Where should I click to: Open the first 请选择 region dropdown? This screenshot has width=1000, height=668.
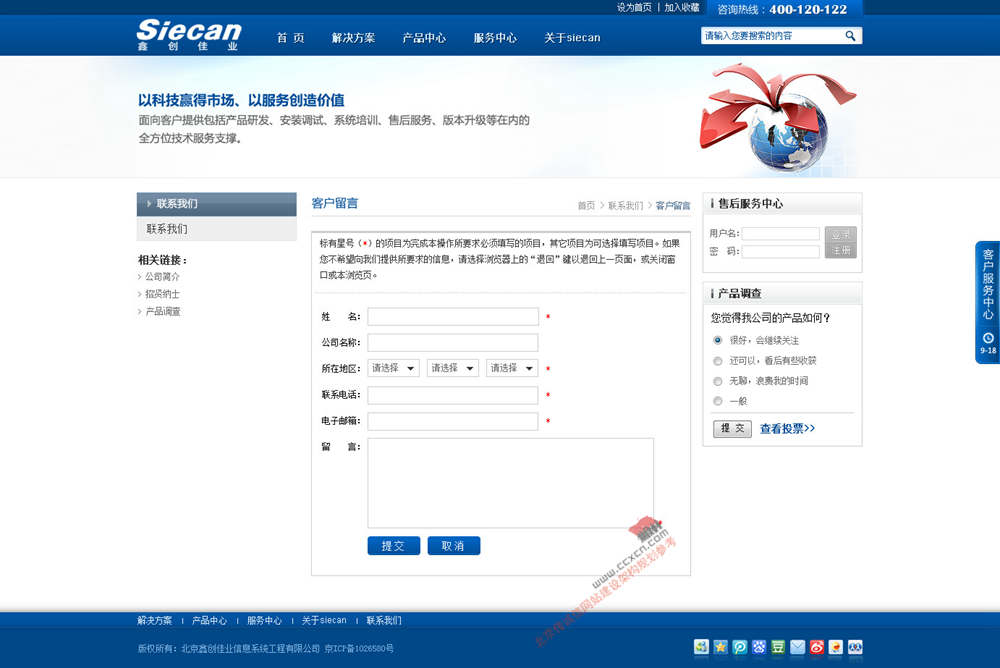[x=393, y=368]
